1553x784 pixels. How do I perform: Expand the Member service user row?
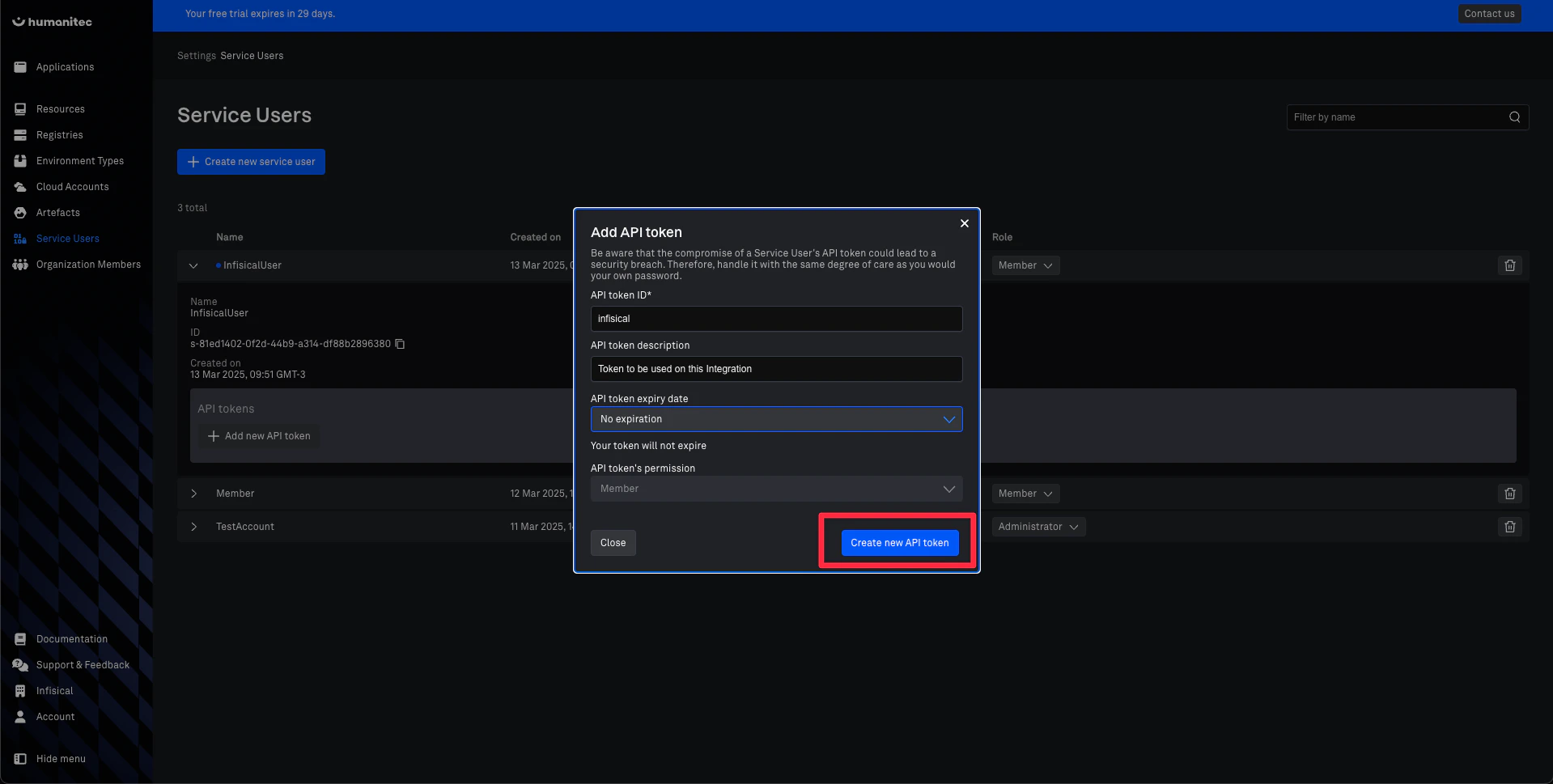coord(193,494)
